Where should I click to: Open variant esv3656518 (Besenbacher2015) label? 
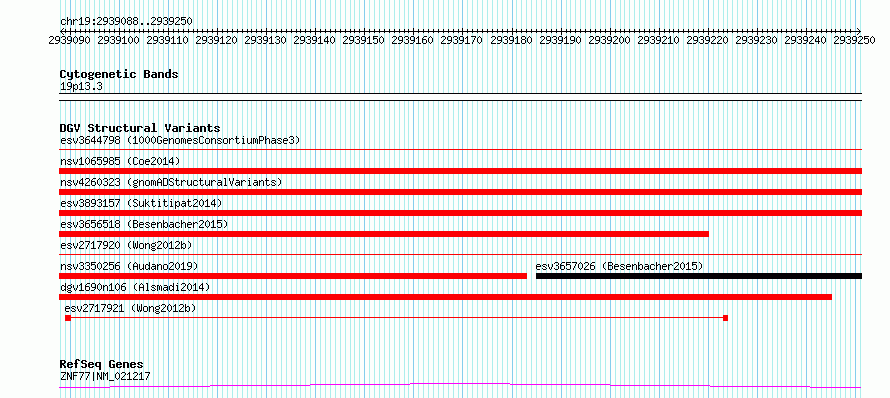(144, 224)
